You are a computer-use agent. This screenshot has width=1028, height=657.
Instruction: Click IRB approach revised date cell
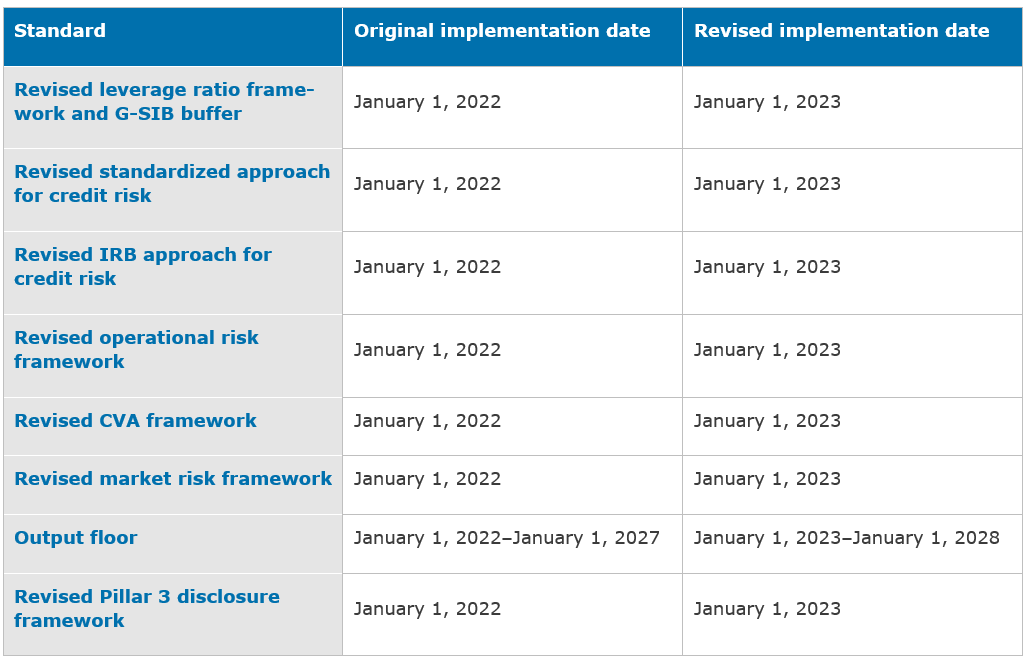click(767, 267)
